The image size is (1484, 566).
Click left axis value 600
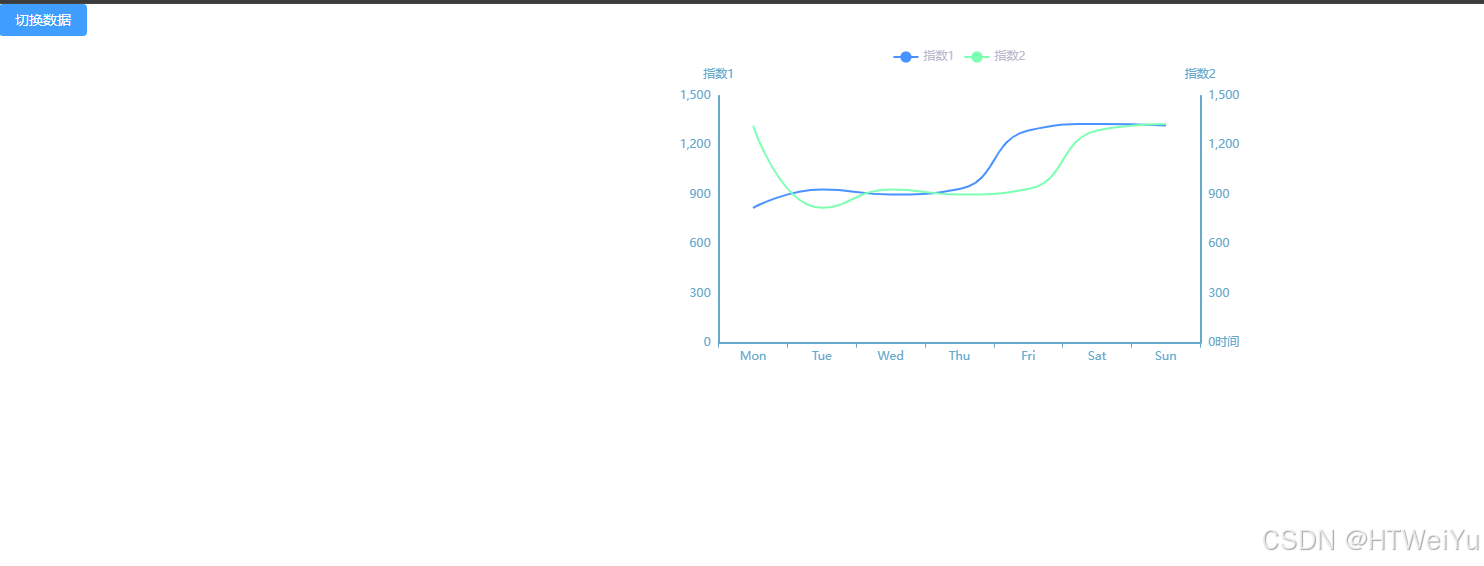tap(700, 243)
